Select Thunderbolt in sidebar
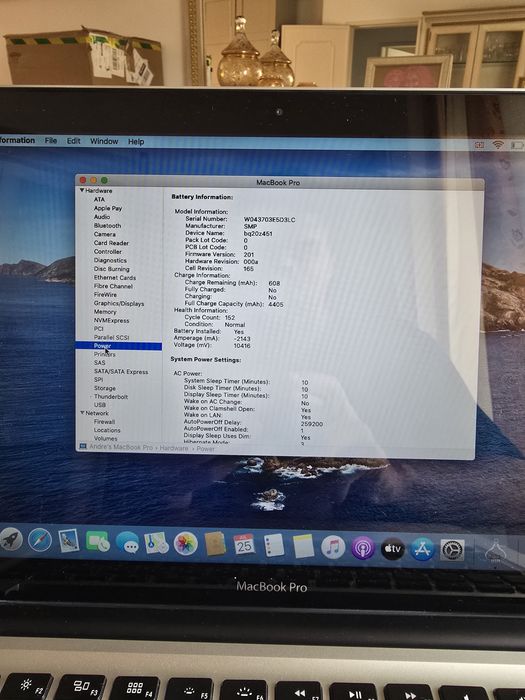The width and height of the screenshot is (525, 700). [x=111, y=396]
